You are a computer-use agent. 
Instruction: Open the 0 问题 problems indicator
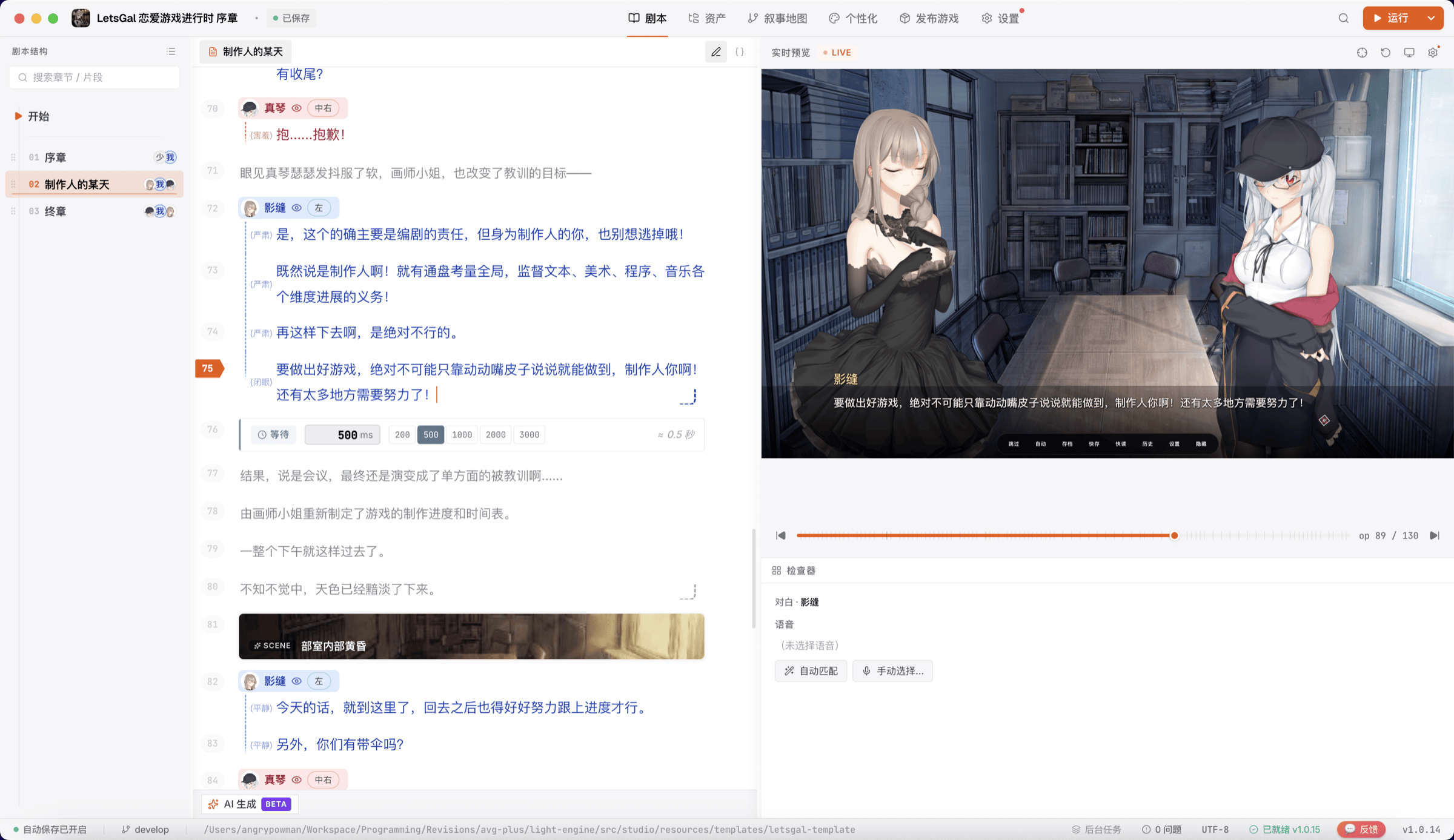click(x=1161, y=830)
